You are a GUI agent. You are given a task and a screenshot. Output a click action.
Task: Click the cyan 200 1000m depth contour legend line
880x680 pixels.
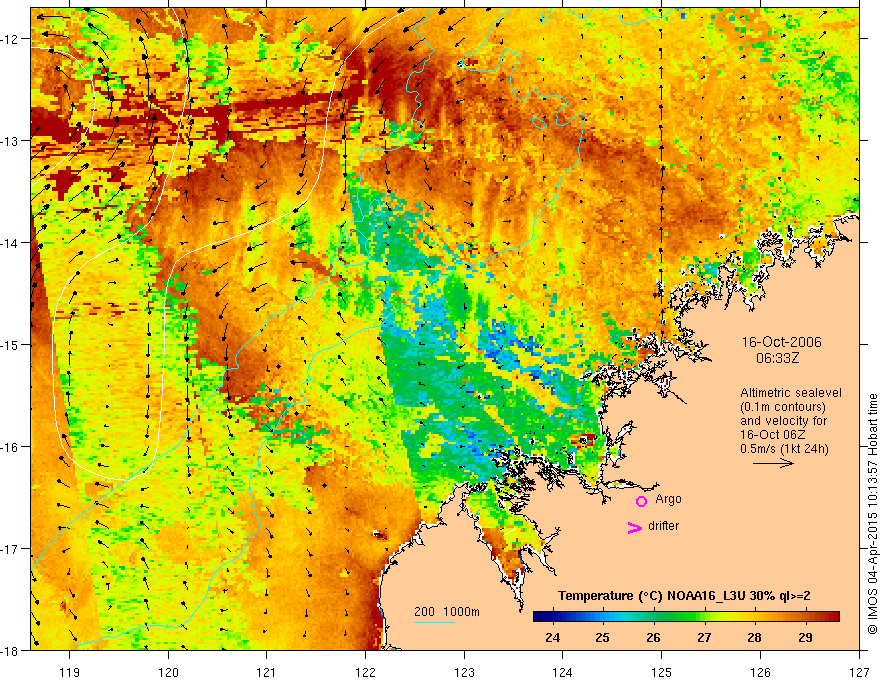(434, 622)
